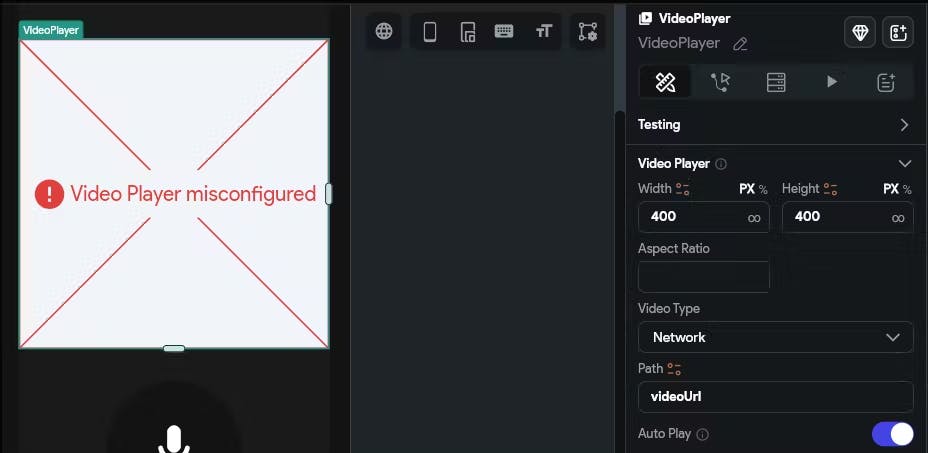Expand the Testing section
The height and width of the screenshot is (453, 928).
click(776, 125)
